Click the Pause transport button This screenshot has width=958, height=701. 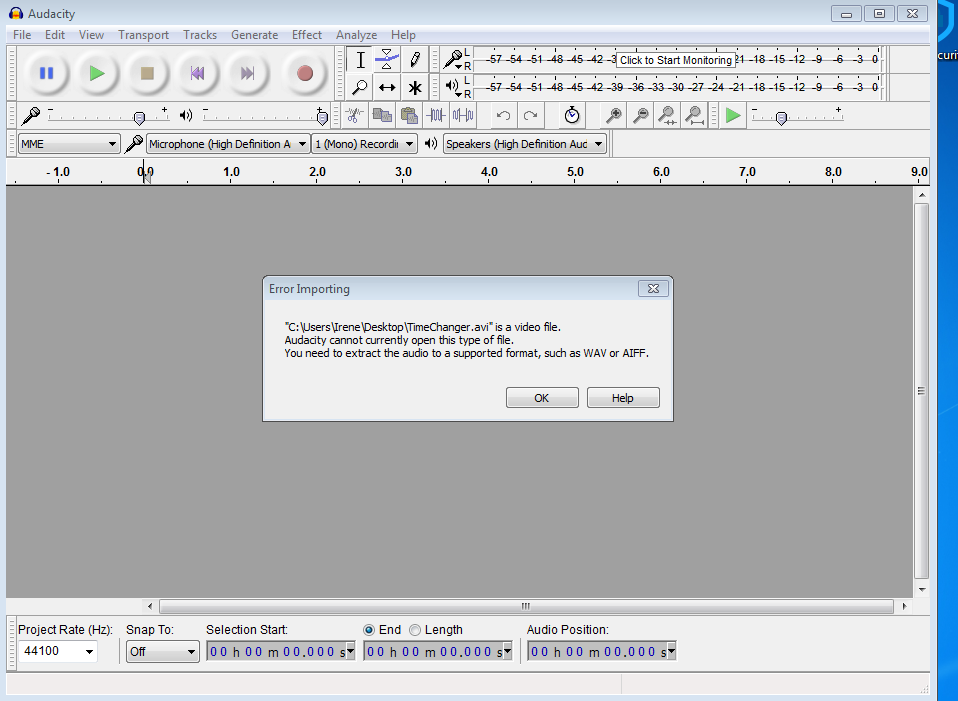(x=46, y=73)
